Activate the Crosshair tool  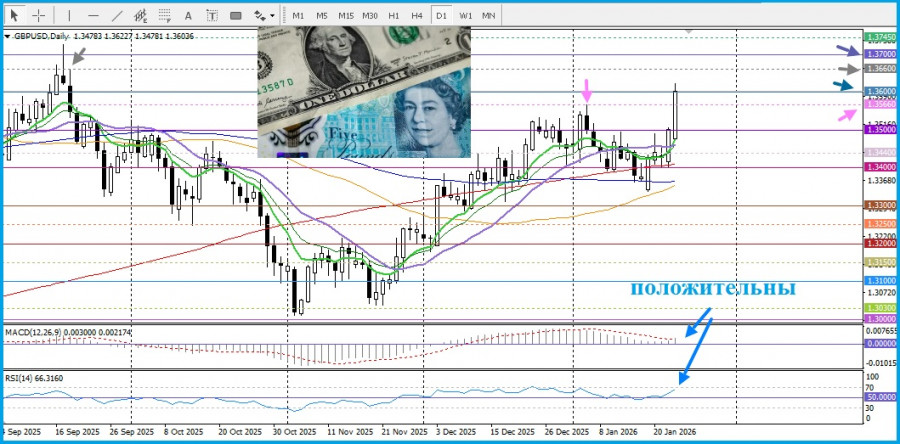(x=38, y=16)
